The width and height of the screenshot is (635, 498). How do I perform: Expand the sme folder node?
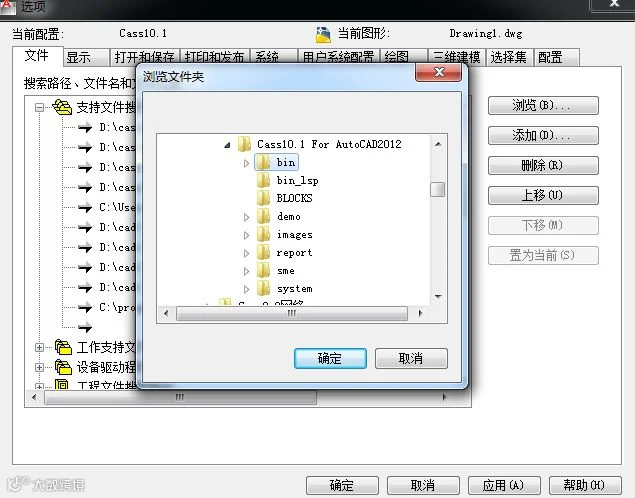[x=246, y=271]
